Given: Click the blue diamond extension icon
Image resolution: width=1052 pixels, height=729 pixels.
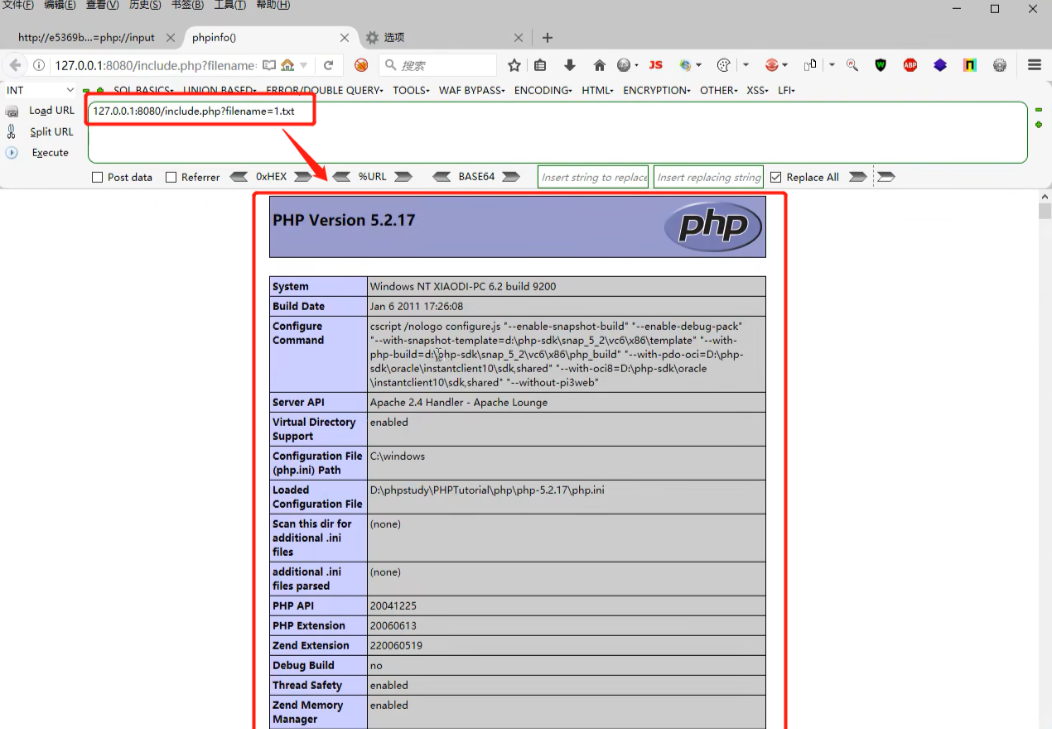Looking at the screenshot, I should 940,65.
